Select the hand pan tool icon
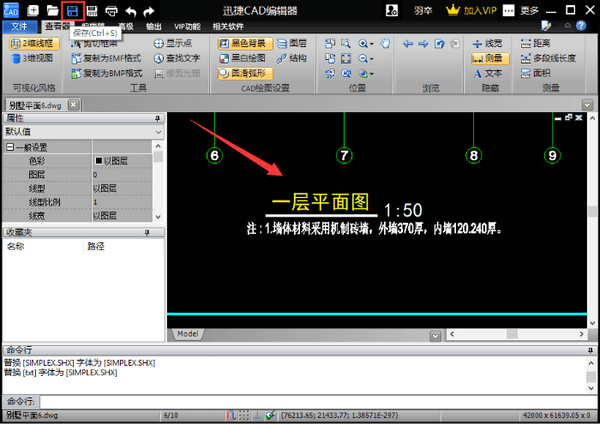 (385, 43)
